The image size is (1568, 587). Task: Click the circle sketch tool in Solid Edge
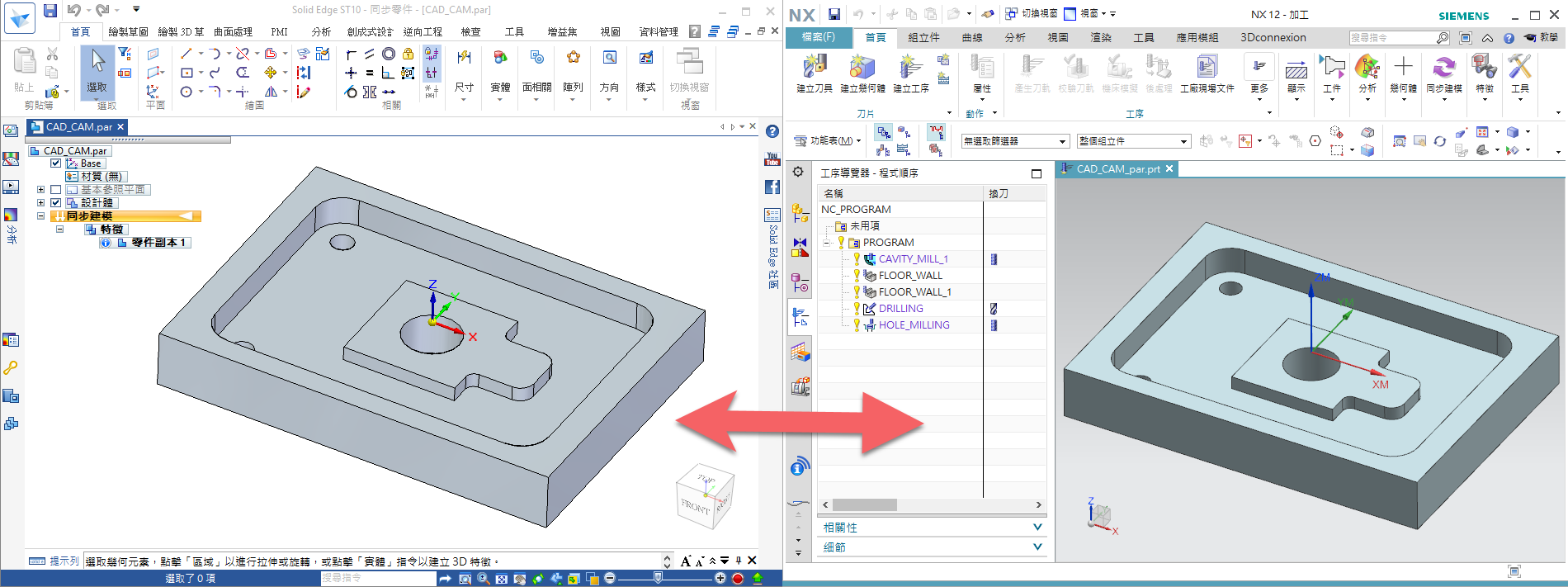[187, 92]
